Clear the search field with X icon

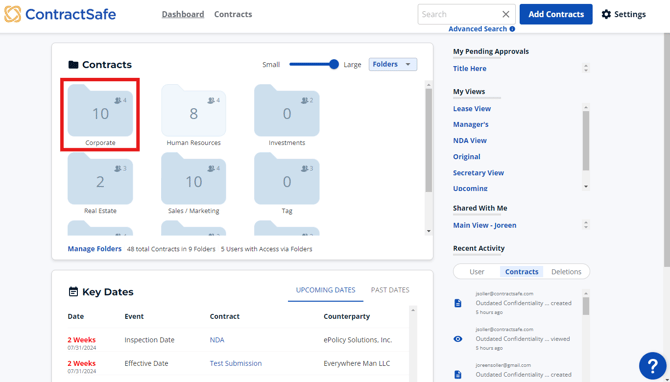pos(505,14)
